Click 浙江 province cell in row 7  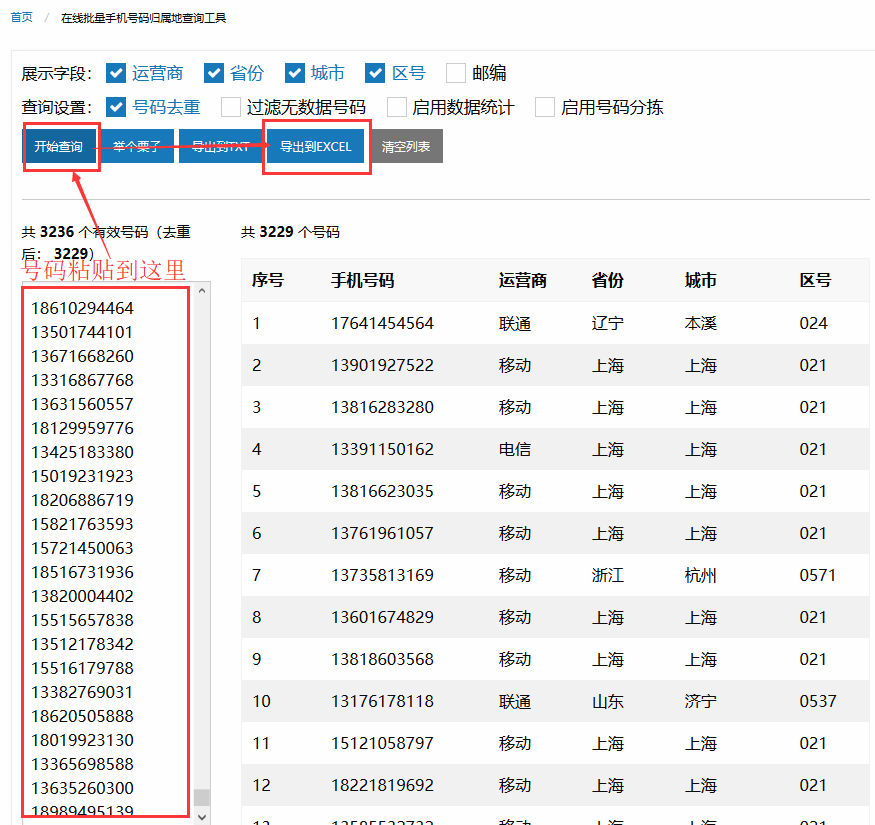pyautogui.click(x=608, y=575)
